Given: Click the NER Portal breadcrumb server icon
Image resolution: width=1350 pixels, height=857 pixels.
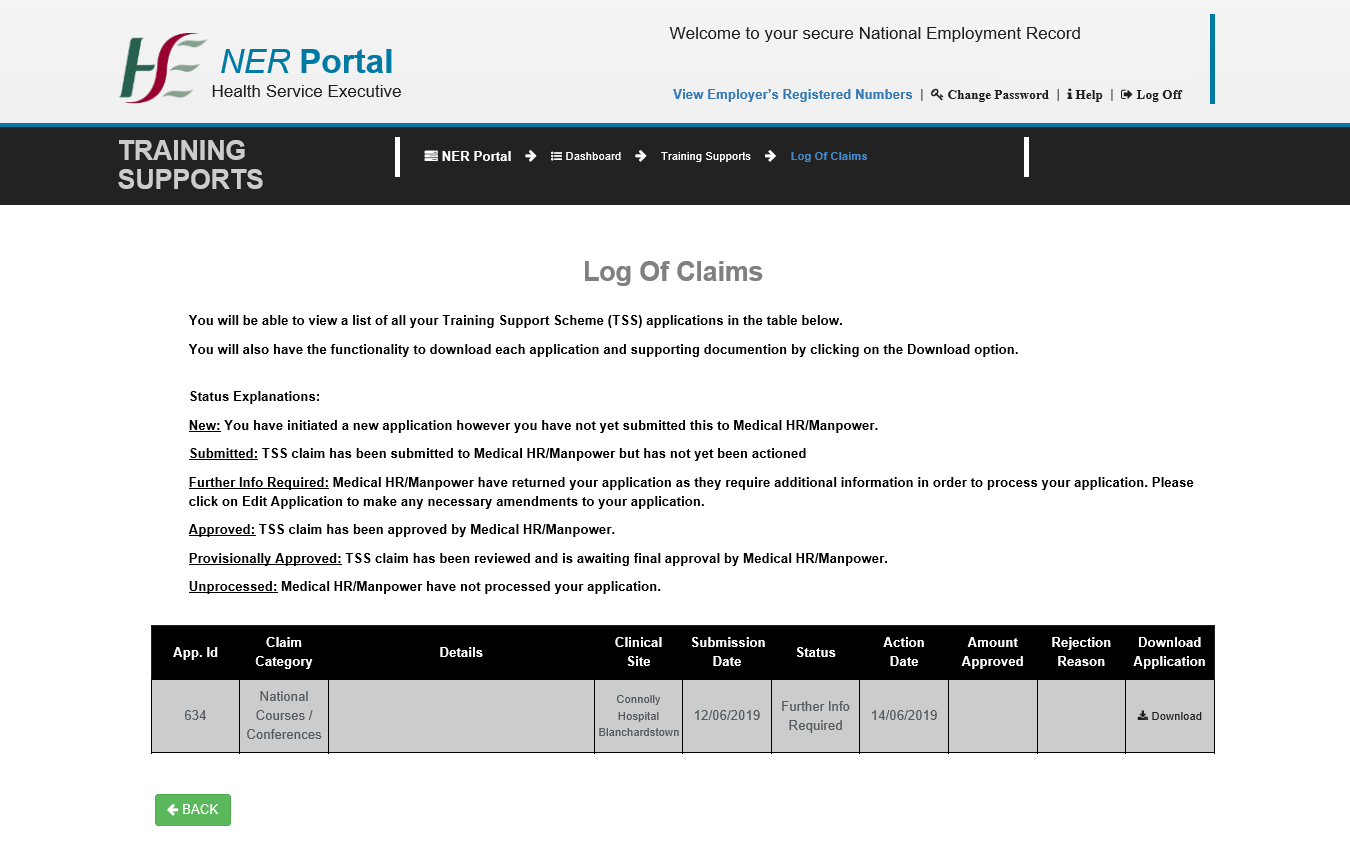Looking at the screenshot, I should click(431, 156).
